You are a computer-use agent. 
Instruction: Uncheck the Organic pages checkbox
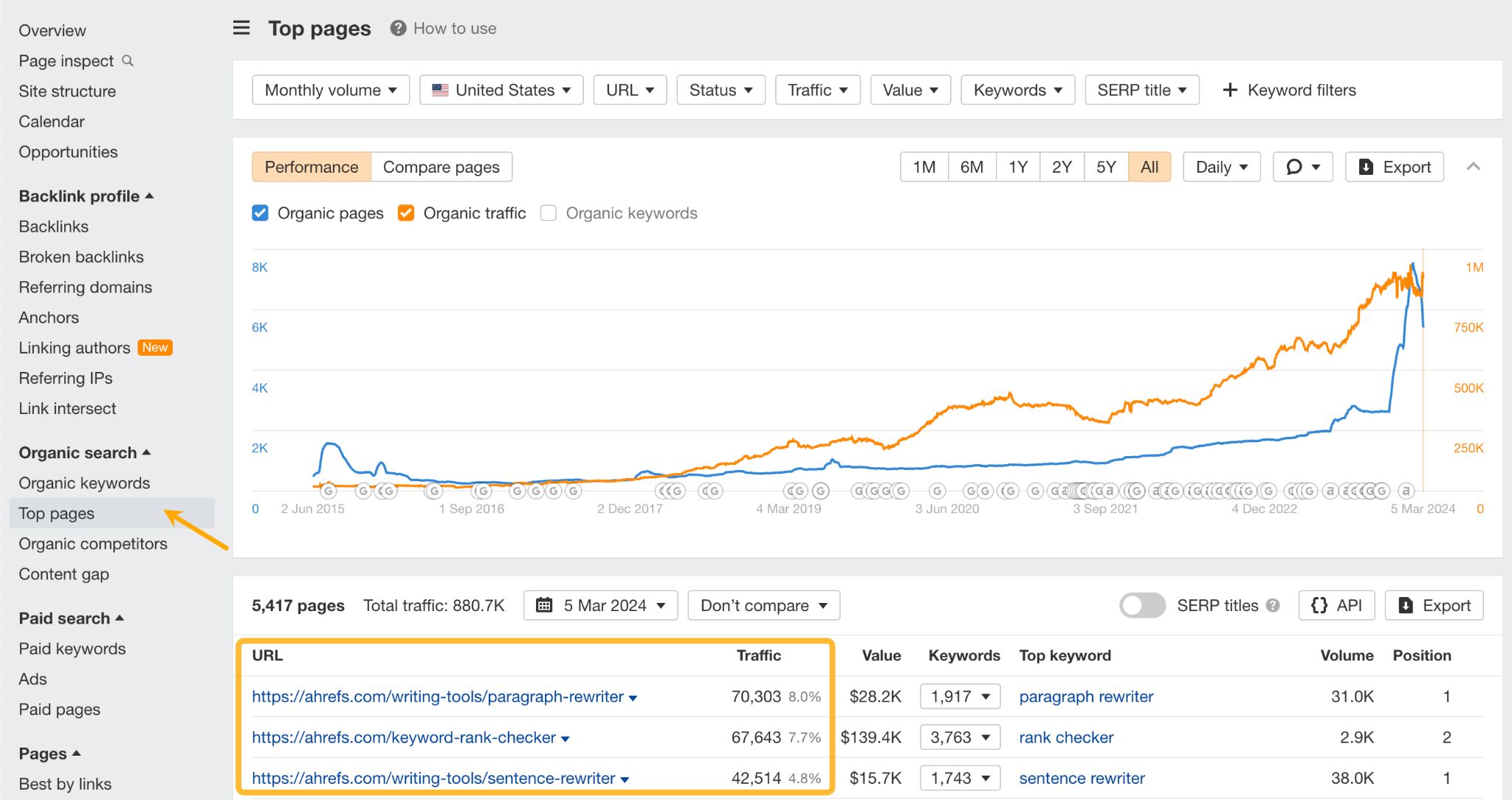(x=260, y=213)
